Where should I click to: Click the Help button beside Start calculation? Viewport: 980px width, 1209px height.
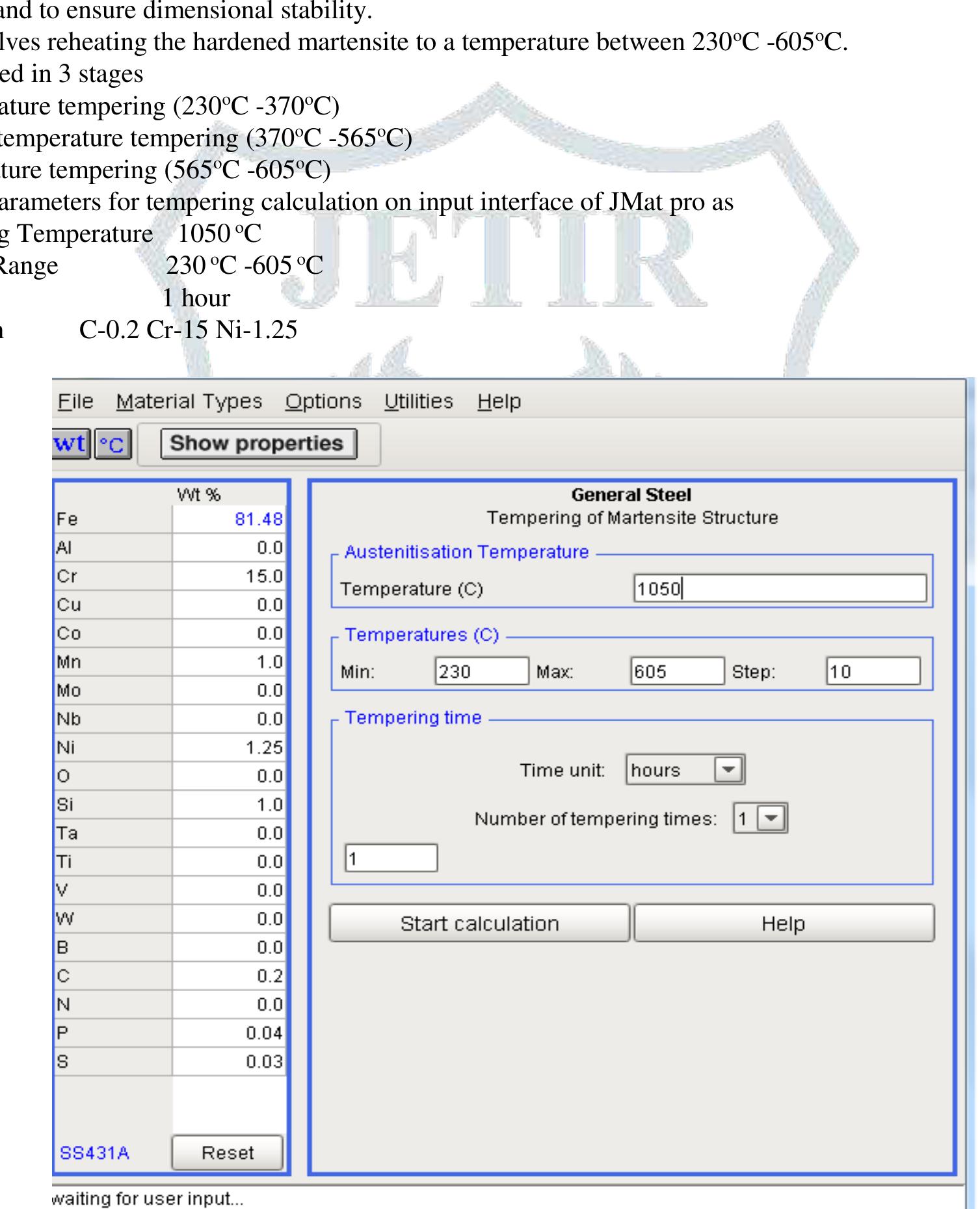(x=784, y=923)
